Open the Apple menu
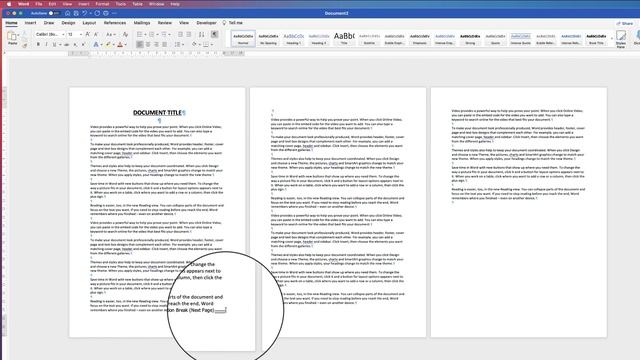The width and height of the screenshot is (640, 360). 9,4
